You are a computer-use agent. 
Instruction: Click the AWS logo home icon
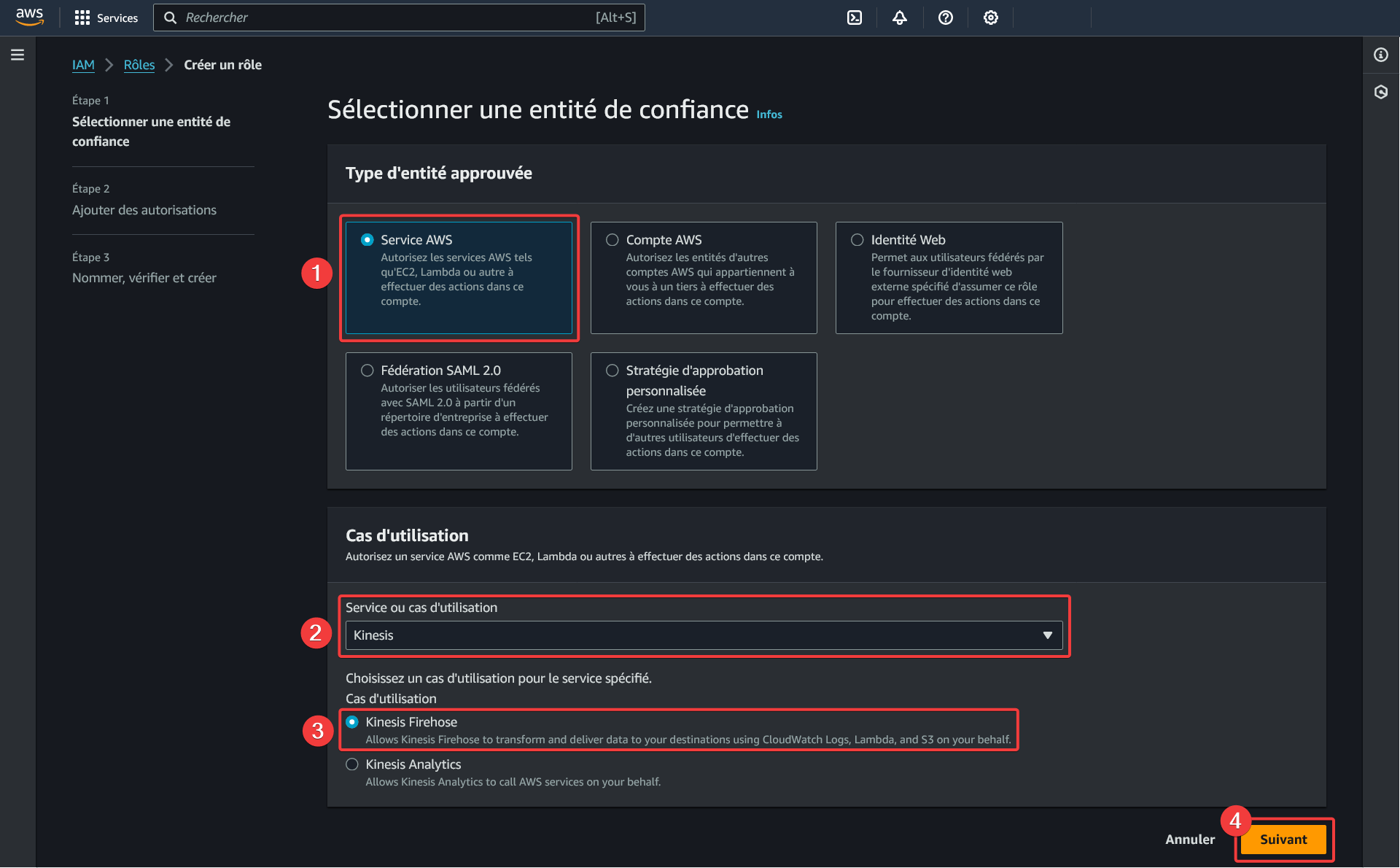tap(29, 17)
